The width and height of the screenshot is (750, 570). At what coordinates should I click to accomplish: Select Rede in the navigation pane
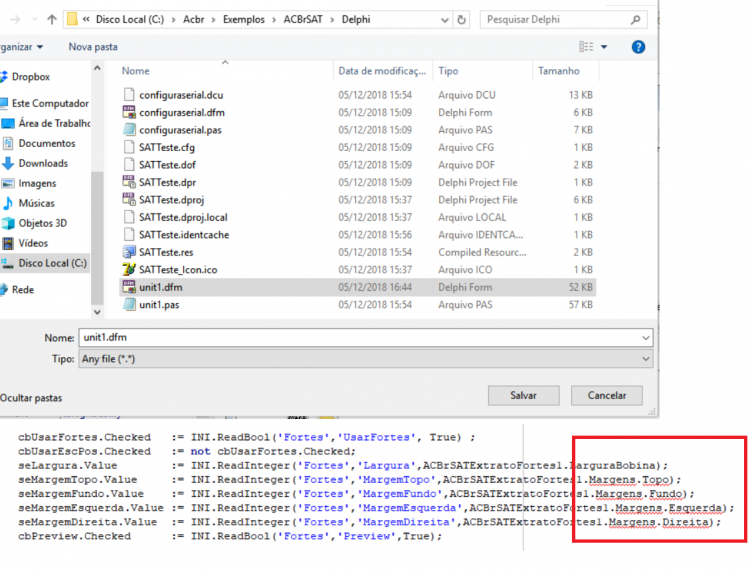click(x=22, y=290)
